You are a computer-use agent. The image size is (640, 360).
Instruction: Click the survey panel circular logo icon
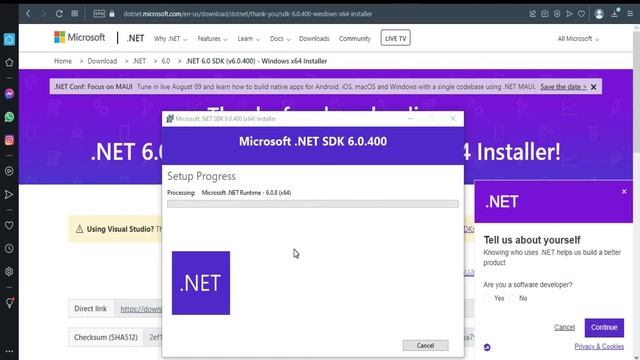point(487,347)
